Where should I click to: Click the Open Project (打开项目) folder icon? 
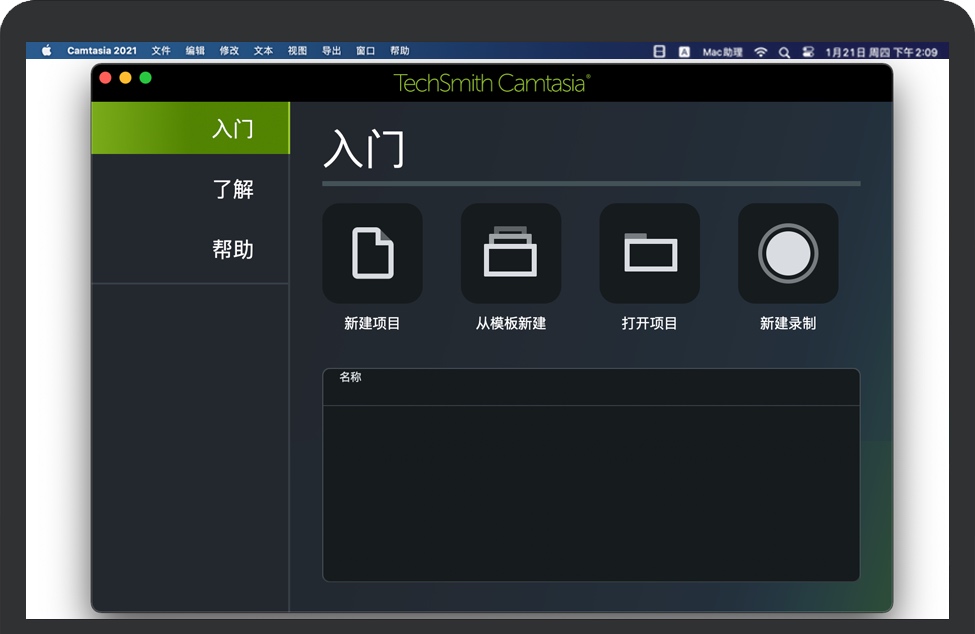[x=650, y=253]
